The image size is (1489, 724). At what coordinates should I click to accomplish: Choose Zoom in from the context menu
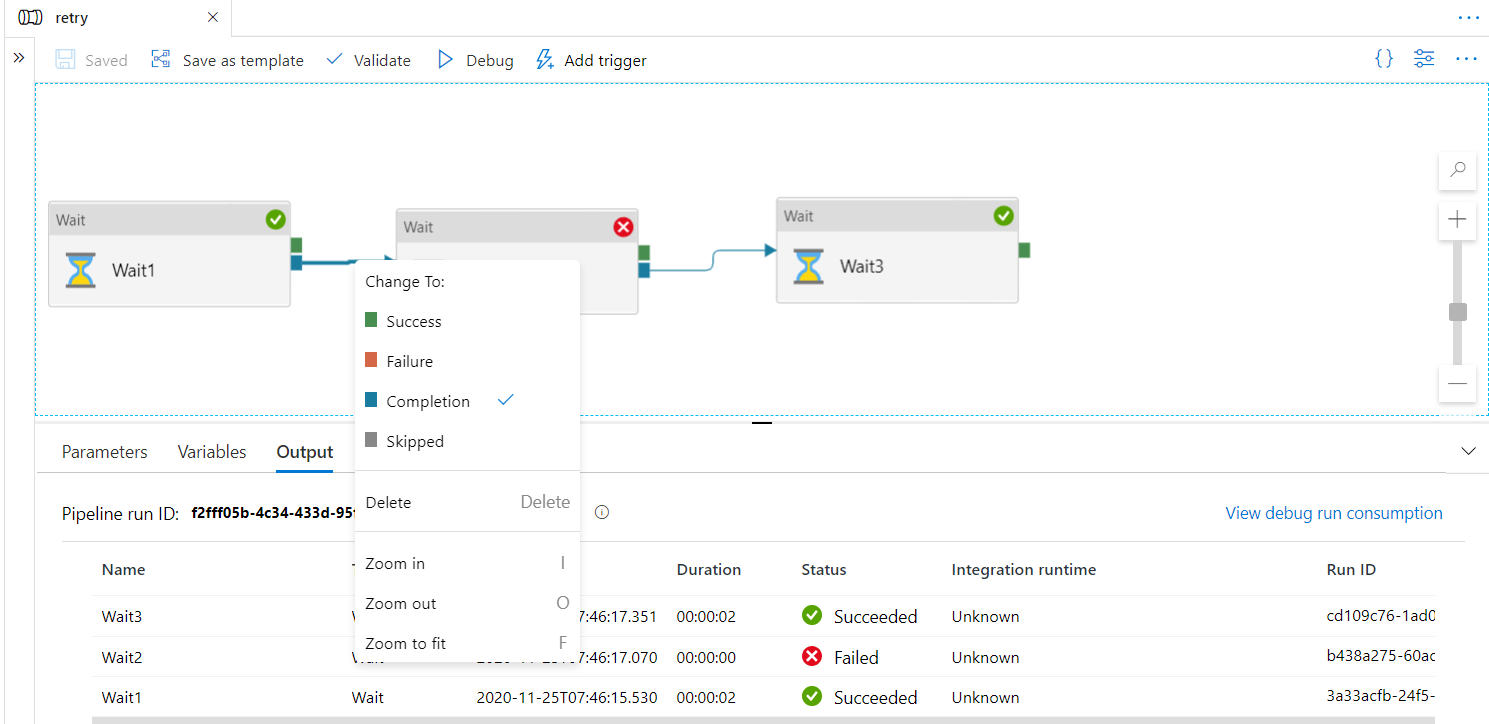[467, 563]
